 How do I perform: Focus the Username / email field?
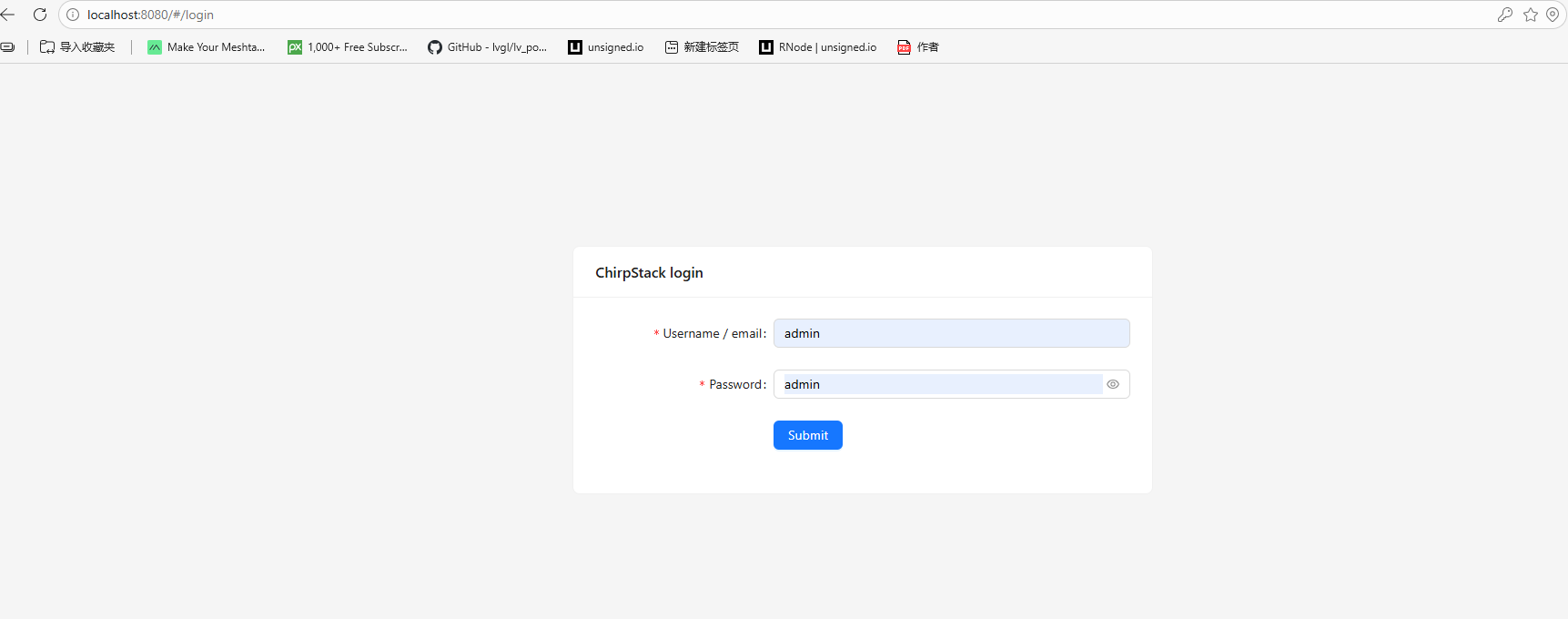coord(951,333)
